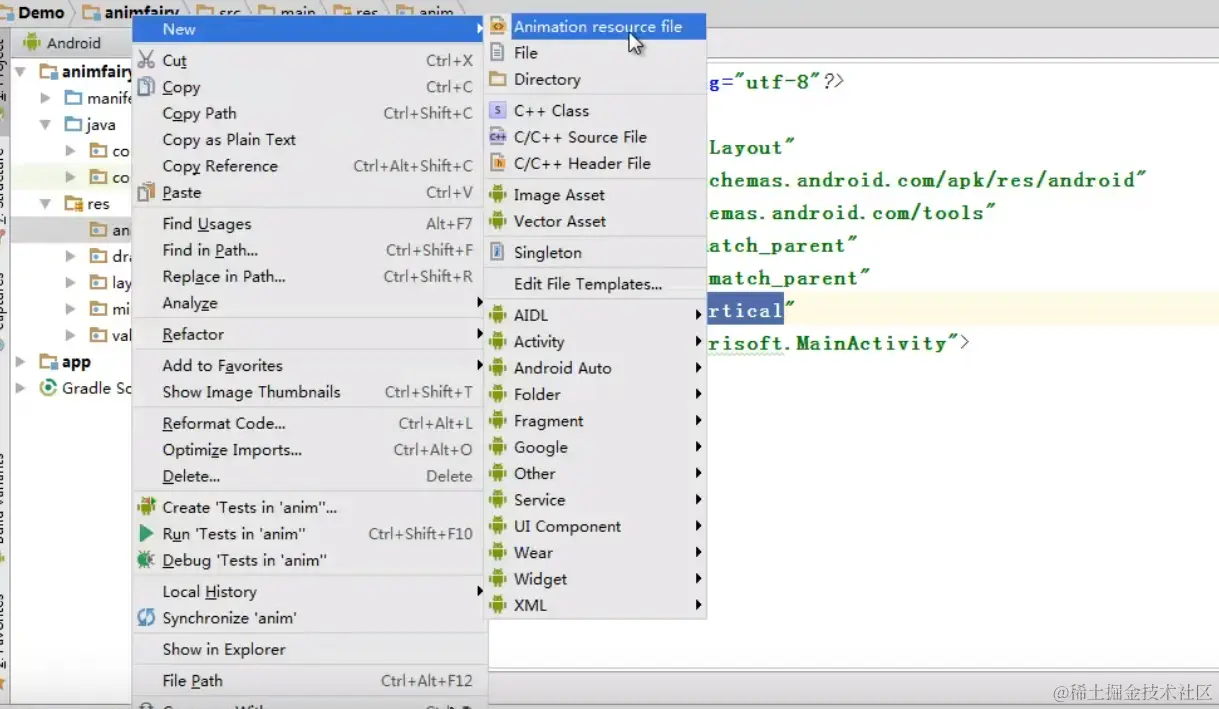
Task: Expand the Analyze submenu arrow
Action: pyautogui.click(x=480, y=303)
